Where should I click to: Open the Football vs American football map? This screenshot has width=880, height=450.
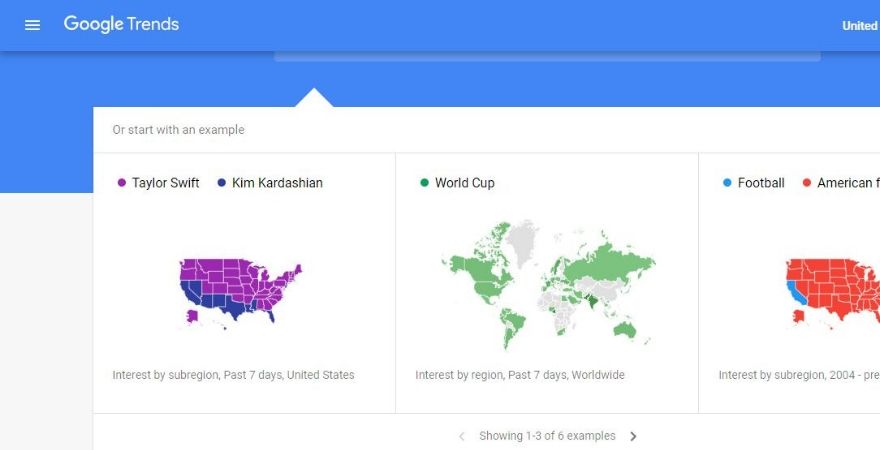(833, 292)
